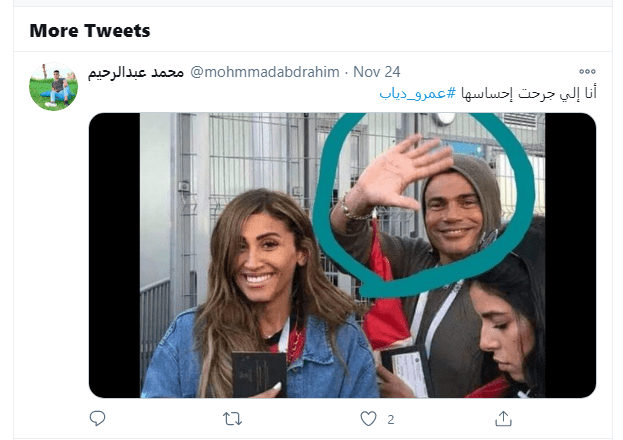Open the @mohmmadabdrahim handle link
This screenshot has width=623, height=440.
pyautogui.click(x=265, y=72)
